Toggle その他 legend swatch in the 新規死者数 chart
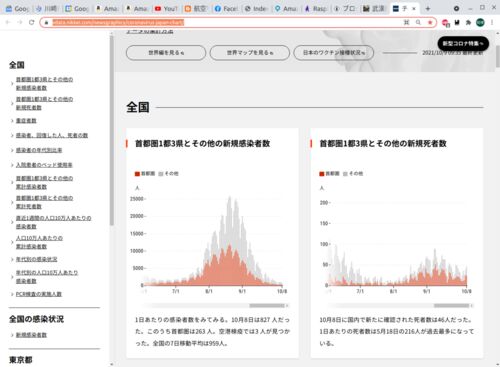Image resolution: width=500 pixels, height=367 pixels. (345, 174)
